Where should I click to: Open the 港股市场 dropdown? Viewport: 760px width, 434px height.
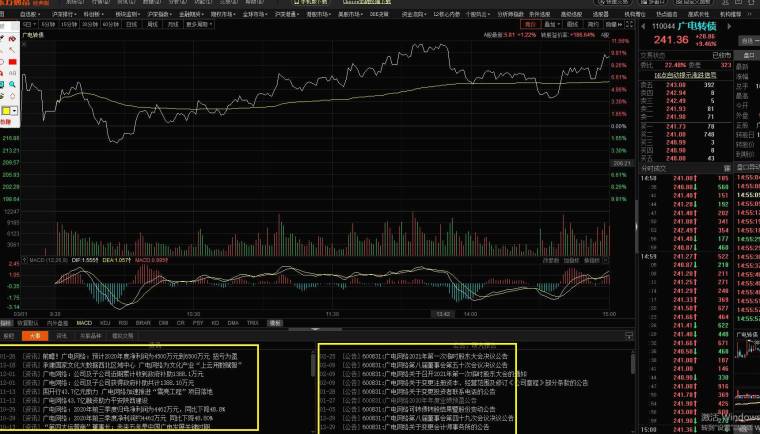tap(318, 15)
